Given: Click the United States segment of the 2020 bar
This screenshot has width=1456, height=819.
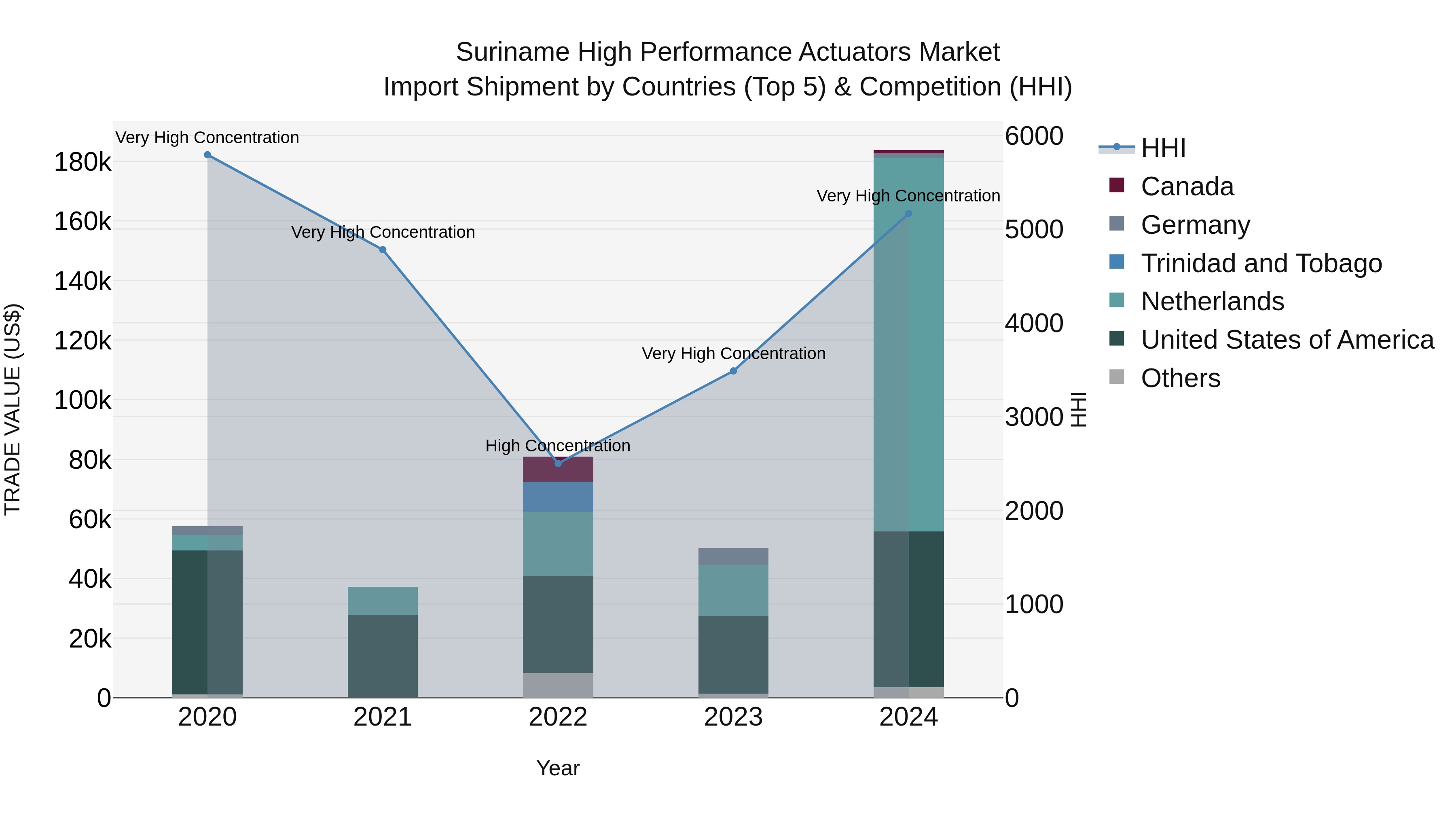Looking at the screenshot, I should 207,622.
